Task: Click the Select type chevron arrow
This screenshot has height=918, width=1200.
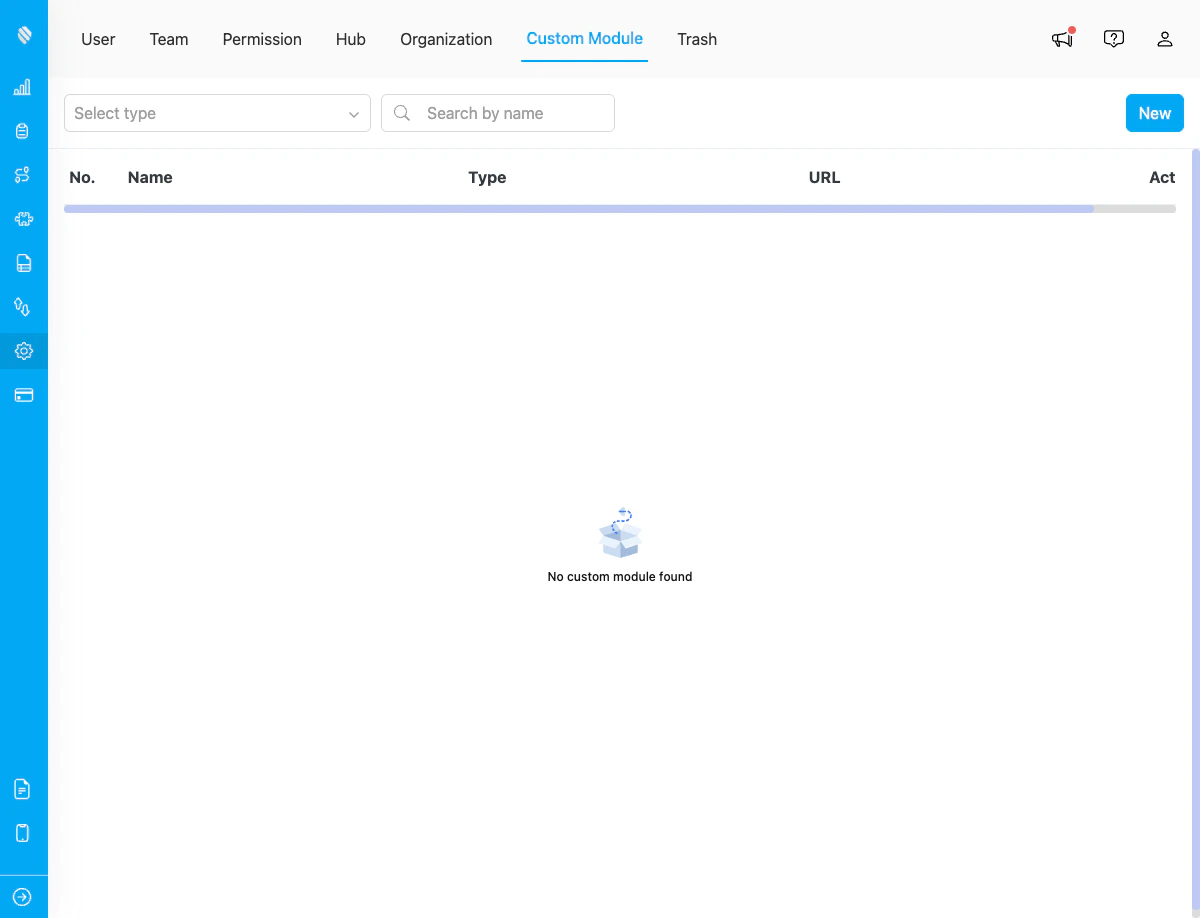Action: [354, 114]
